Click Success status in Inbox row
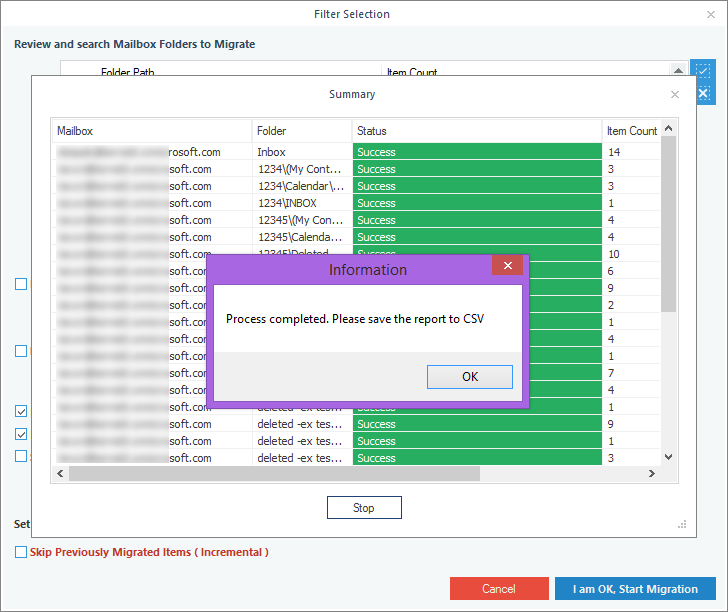 [x=477, y=152]
